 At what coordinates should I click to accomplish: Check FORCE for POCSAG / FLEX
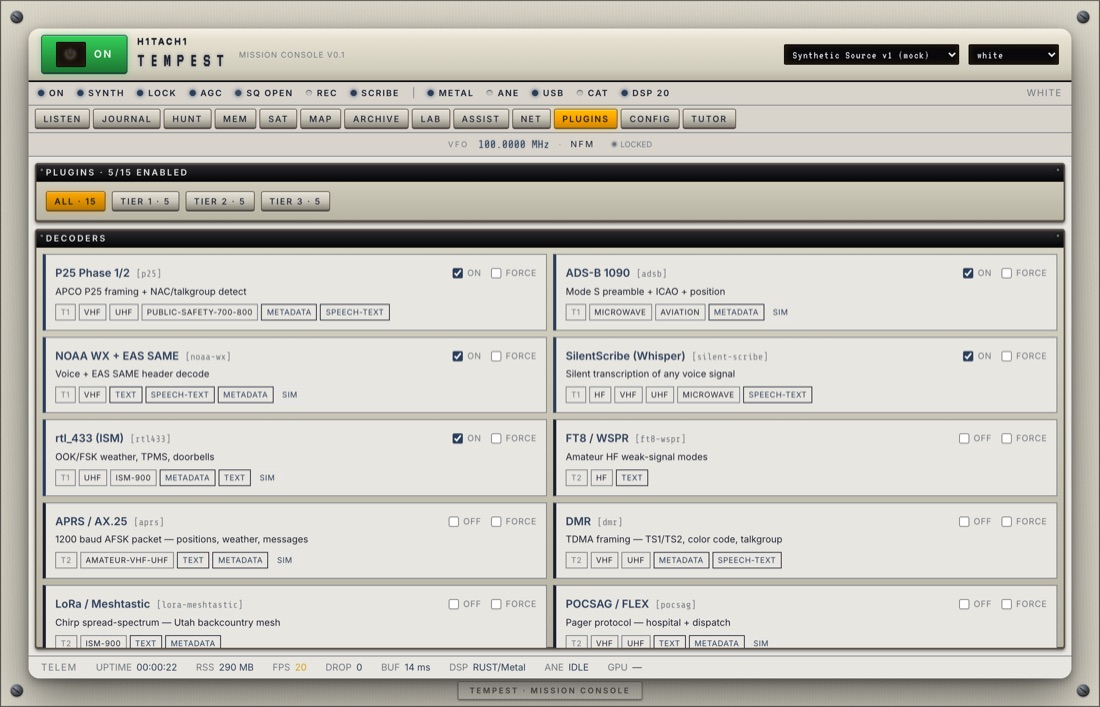[1007, 604]
